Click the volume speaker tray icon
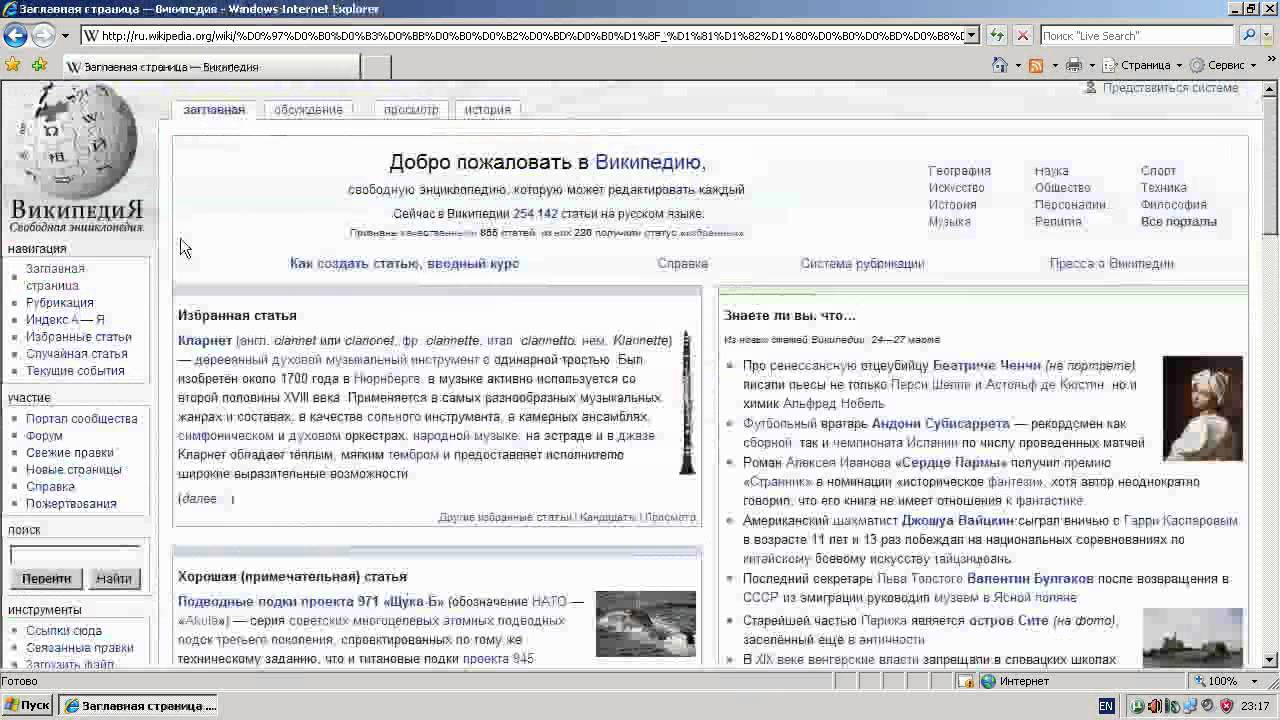 (1156, 706)
